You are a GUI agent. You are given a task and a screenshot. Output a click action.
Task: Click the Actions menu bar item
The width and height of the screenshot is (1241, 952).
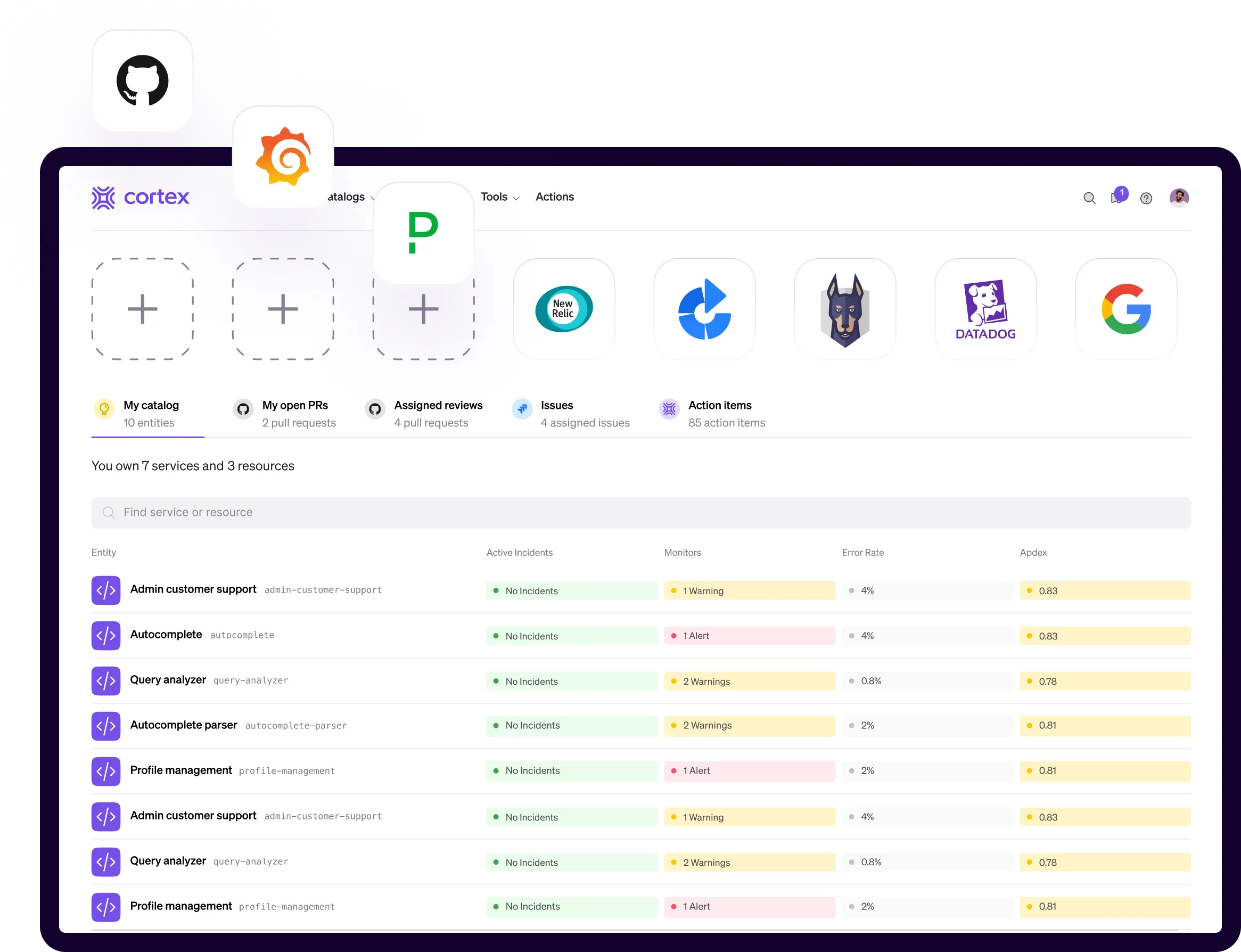pos(555,196)
